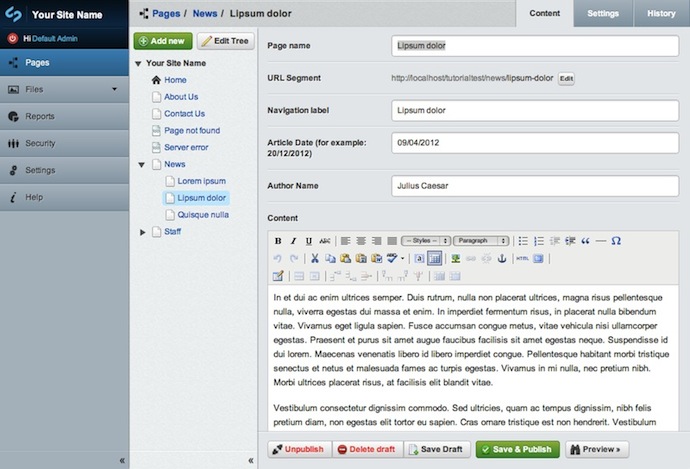The image size is (690, 469).
Task: Collapse the News tree node
Action: tap(142, 164)
